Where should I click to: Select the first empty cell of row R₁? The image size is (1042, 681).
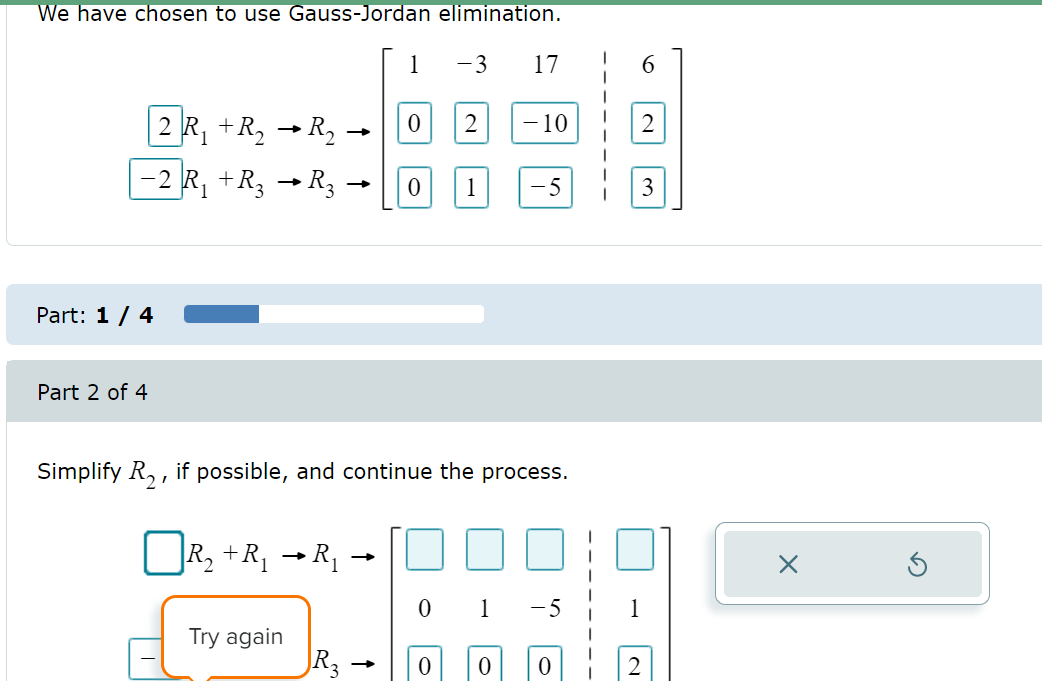(x=424, y=549)
